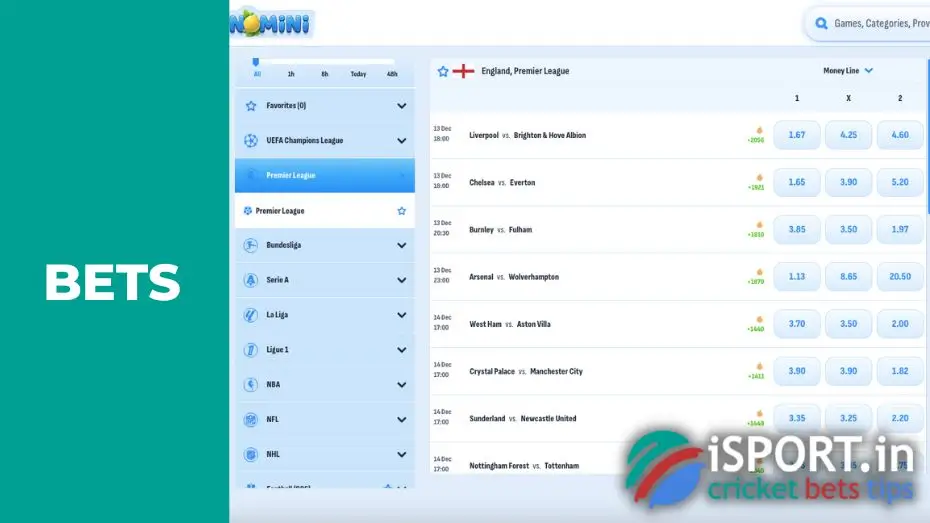The height and width of the screenshot is (523, 930).
Task: Click the England flag icon
Action: pos(463,71)
